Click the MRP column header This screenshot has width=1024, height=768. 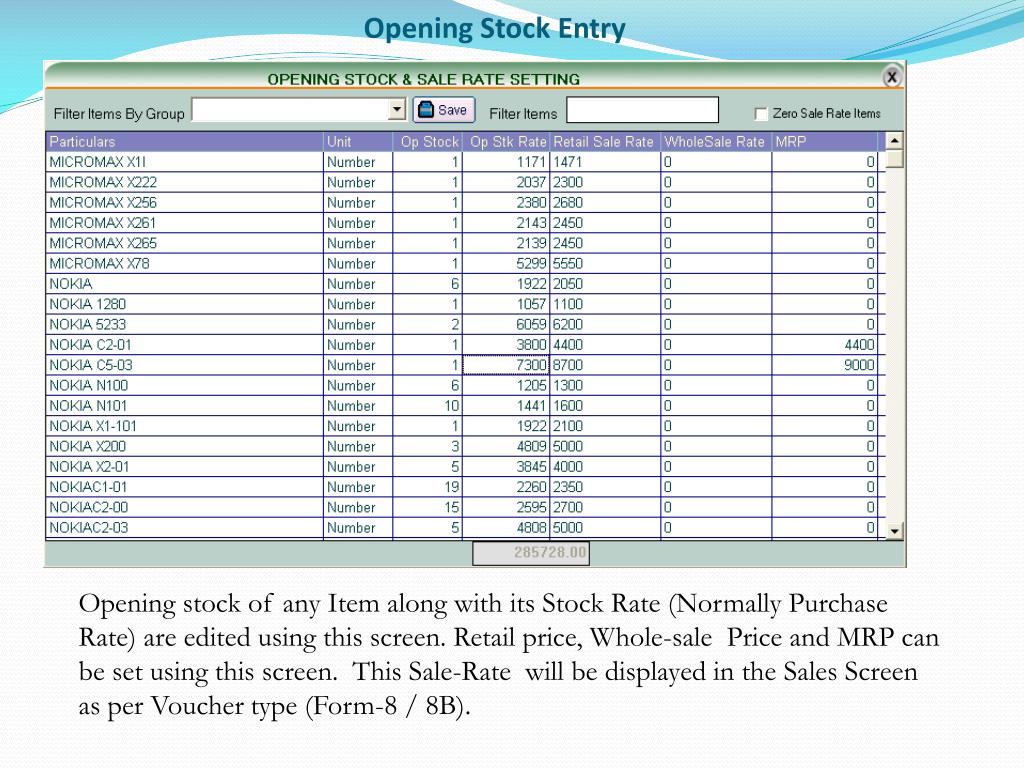click(825, 142)
